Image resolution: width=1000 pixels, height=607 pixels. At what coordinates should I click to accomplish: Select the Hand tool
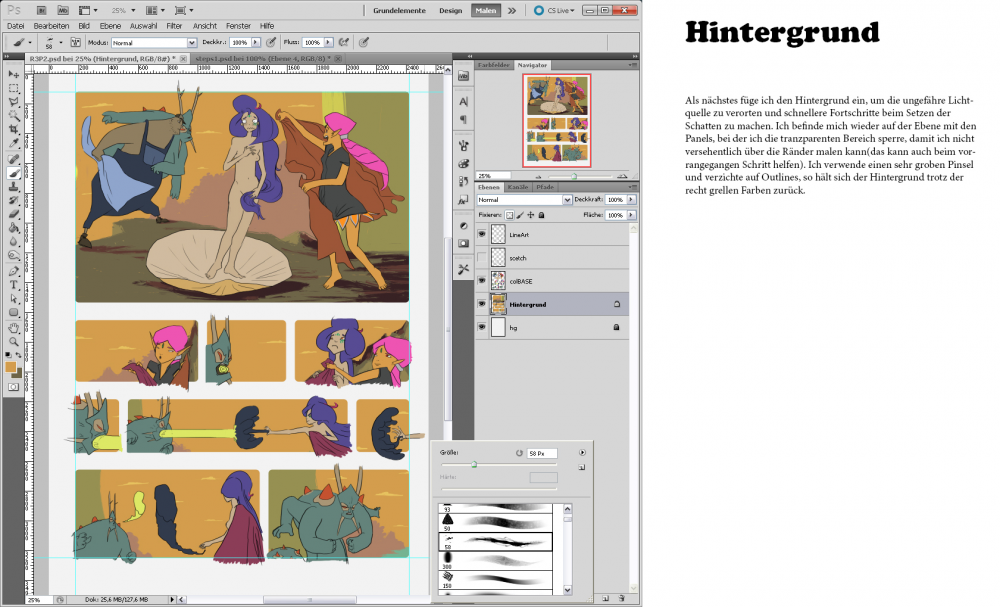point(13,328)
